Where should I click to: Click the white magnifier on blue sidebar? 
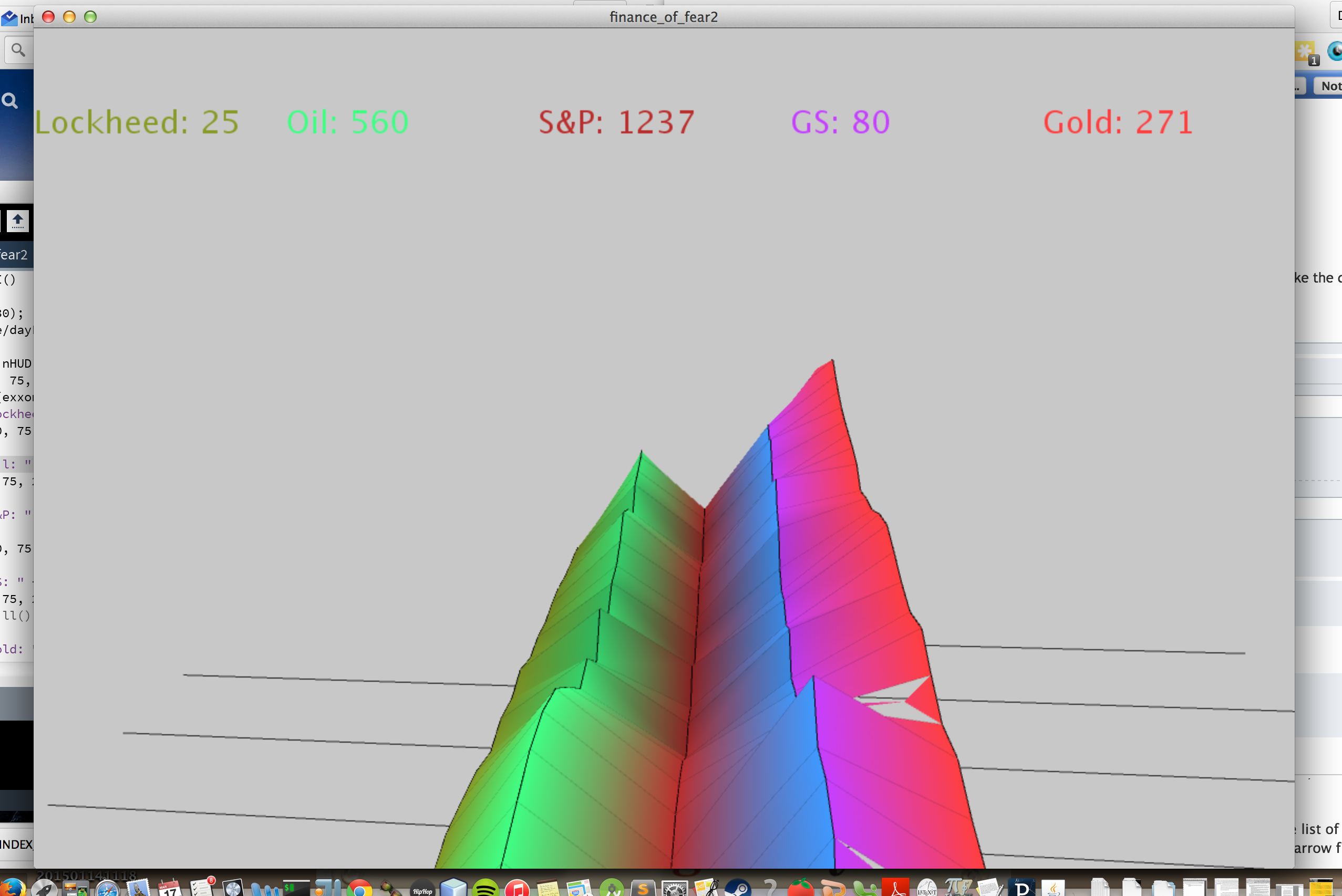[x=9, y=101]
